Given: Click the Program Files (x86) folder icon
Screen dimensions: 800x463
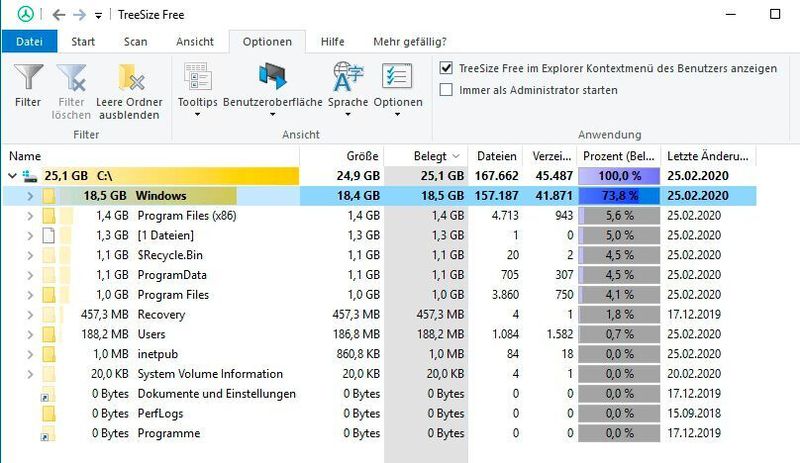Looking at the screenshot, I should coord(49,216).
